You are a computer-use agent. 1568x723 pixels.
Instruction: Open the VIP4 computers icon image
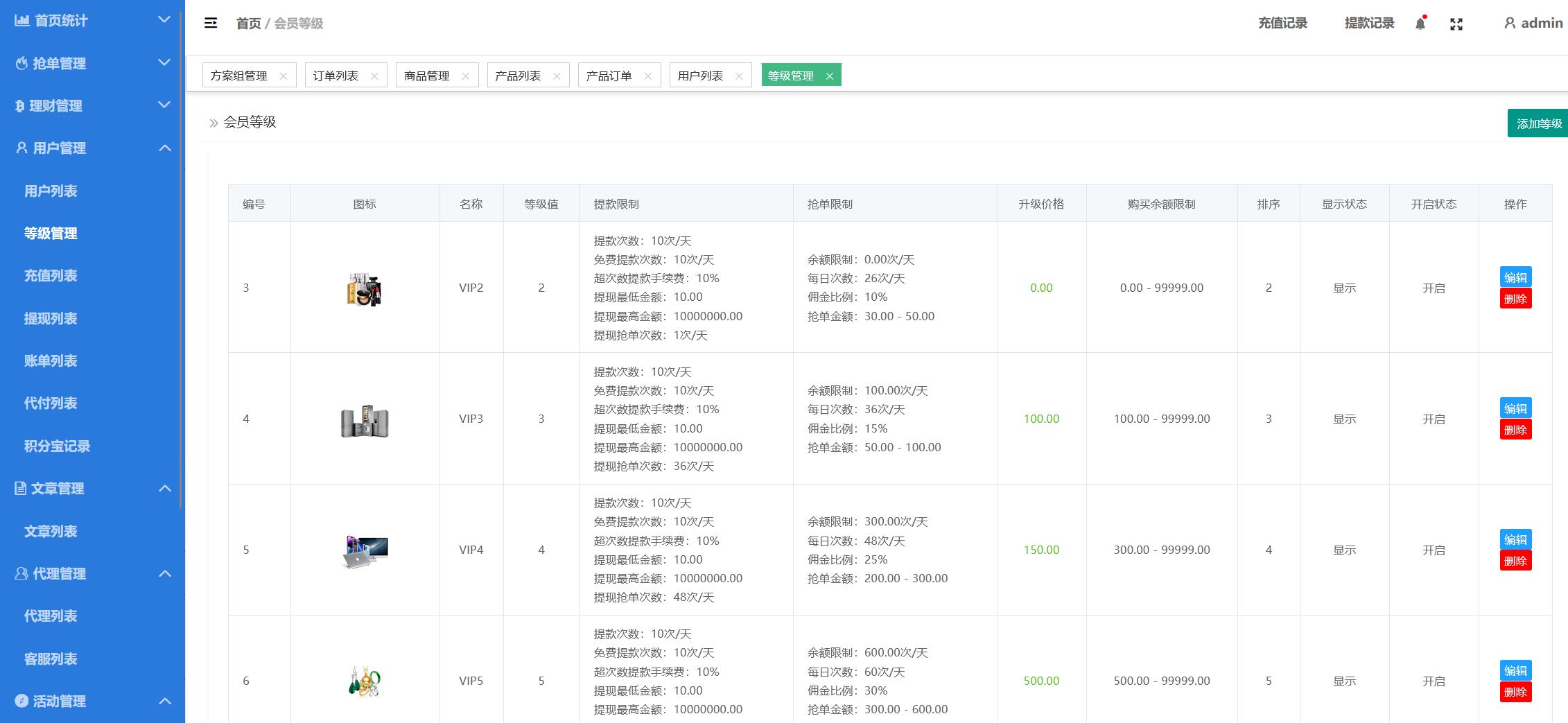pyautogui.click(x=365, y=551)
